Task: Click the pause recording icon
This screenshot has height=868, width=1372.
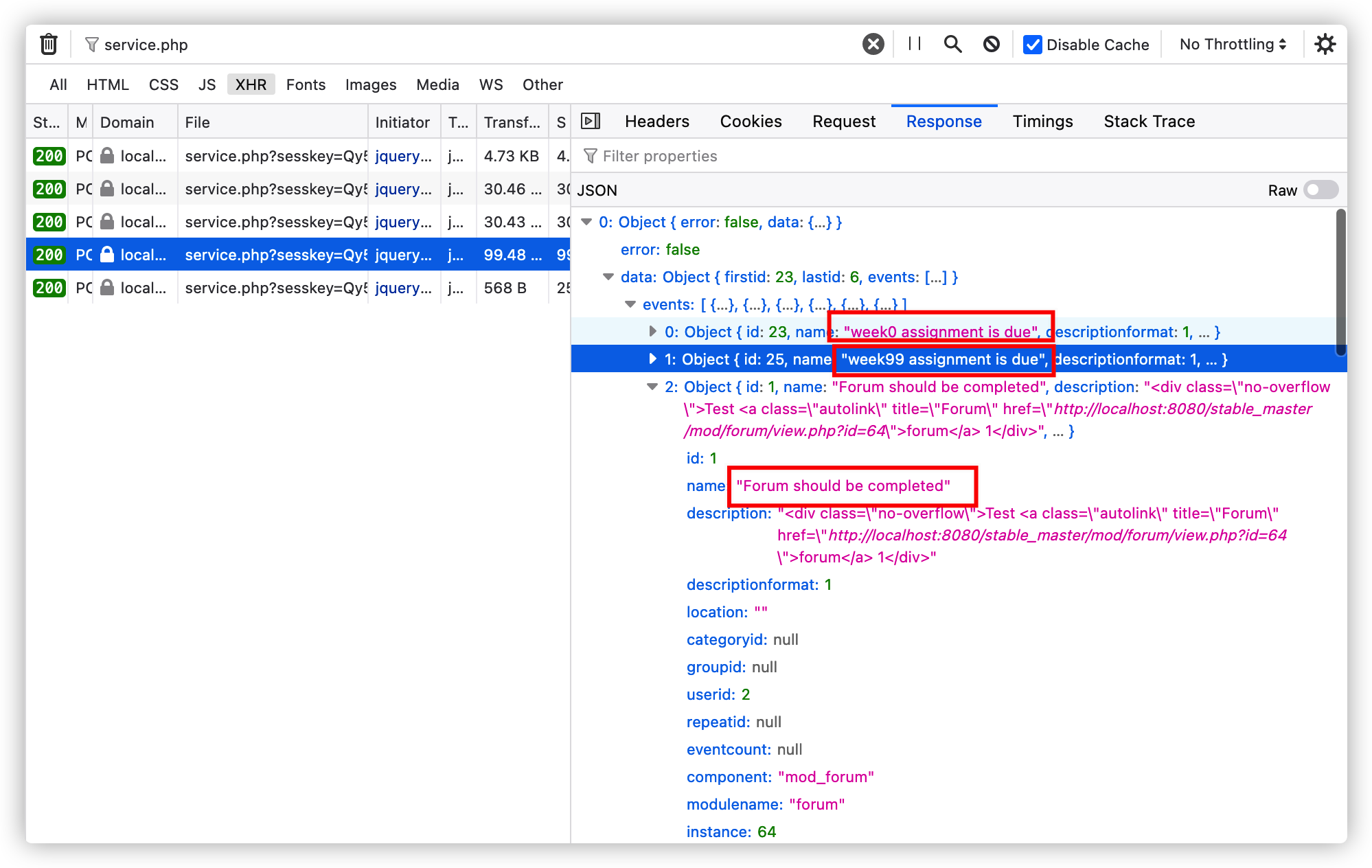Action: coord(914,44)
